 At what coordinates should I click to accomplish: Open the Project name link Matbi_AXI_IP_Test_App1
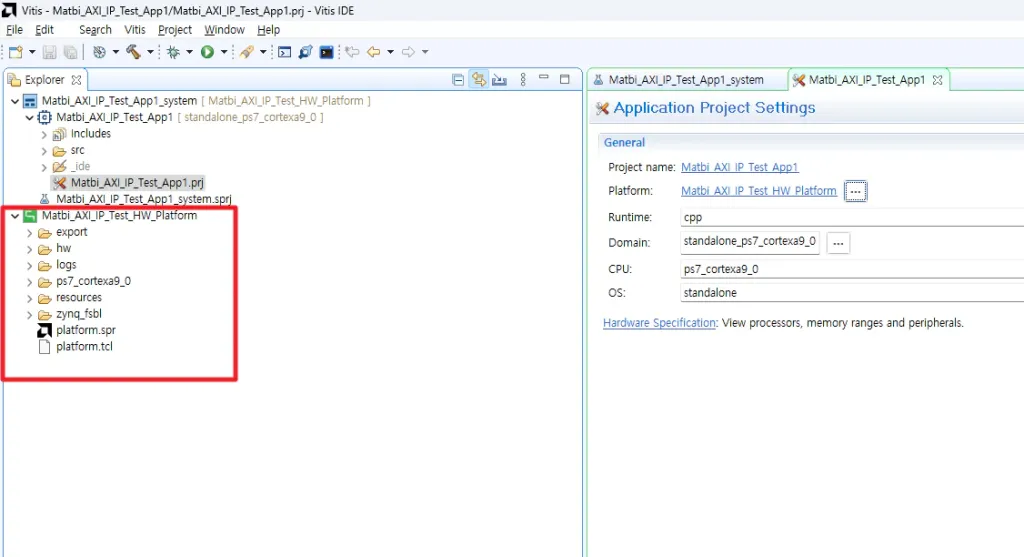739,167
